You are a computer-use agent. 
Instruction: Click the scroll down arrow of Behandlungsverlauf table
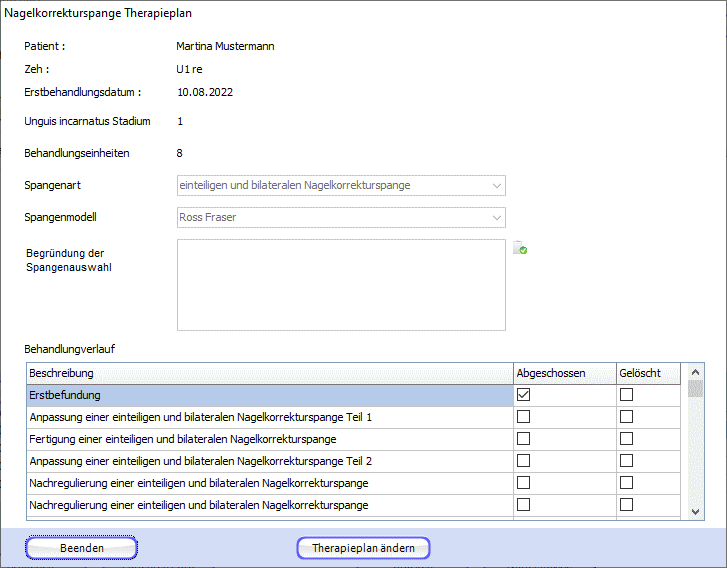pyautogui.click(x=696, y=511)
